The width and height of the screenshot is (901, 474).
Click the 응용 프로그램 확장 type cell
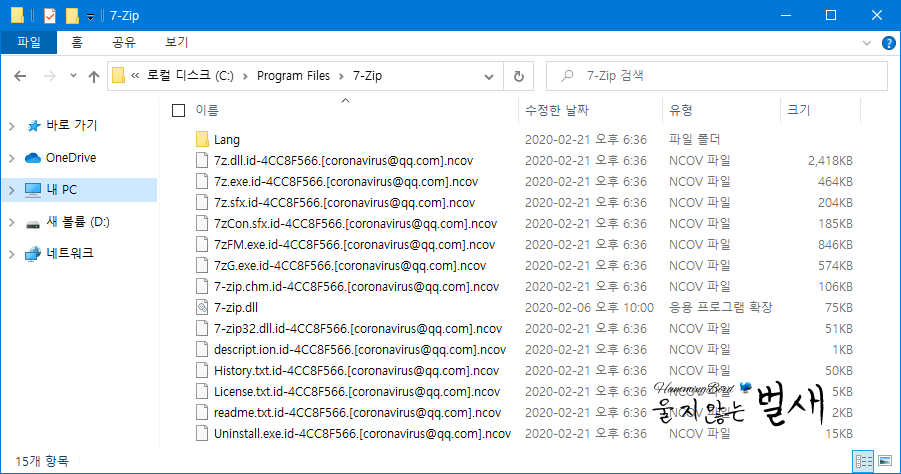coord(721,307)
